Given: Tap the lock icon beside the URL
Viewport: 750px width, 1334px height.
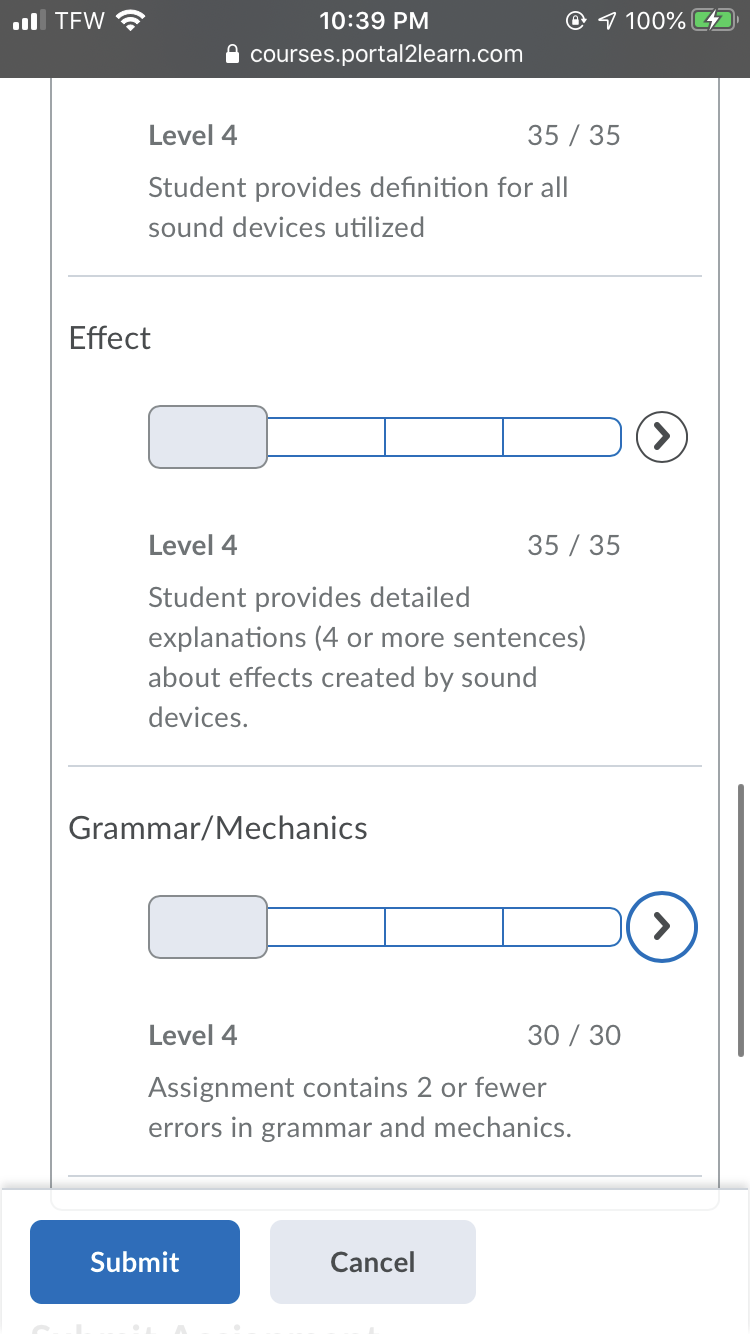Looking at the screenshot, I should point(233,54).
